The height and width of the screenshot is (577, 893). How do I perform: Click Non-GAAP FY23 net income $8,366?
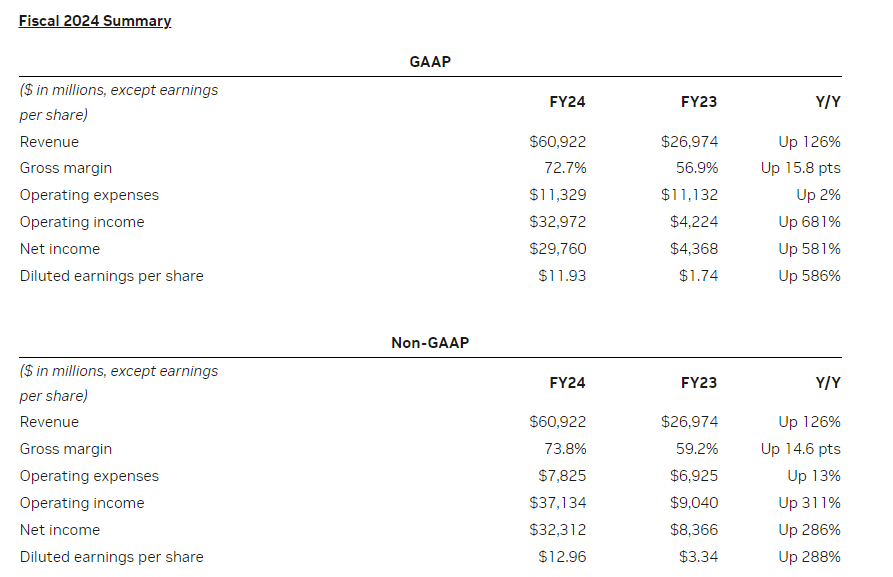click(x=694, y=530)
